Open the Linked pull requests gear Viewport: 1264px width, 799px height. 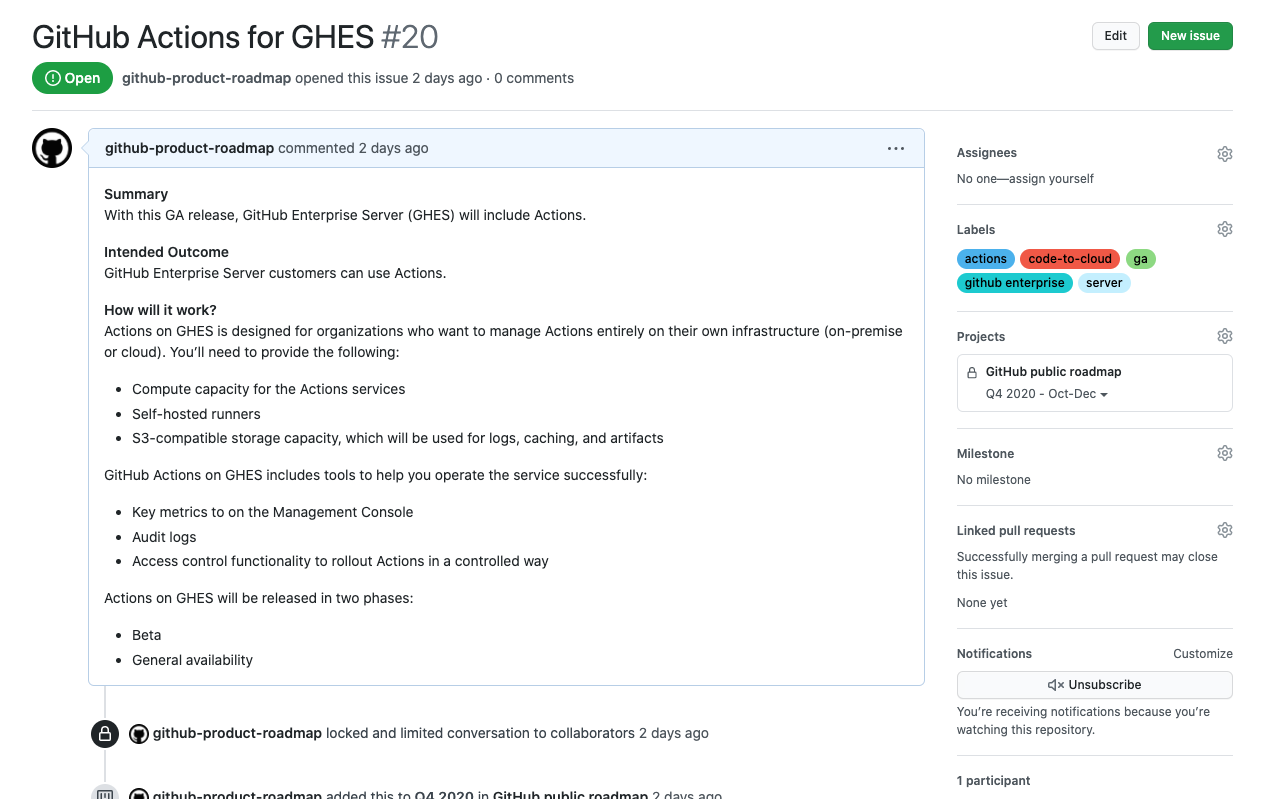click(x=1224, y=530)
